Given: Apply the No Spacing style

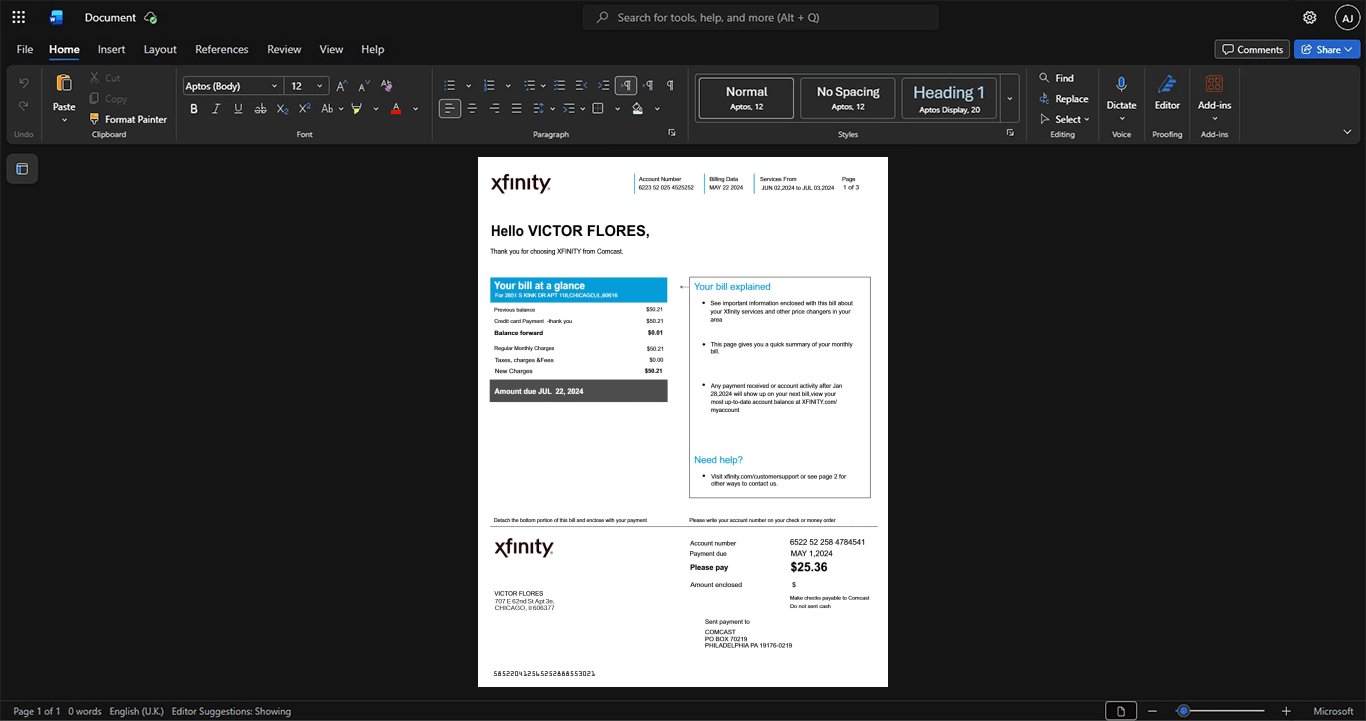Looking at the screenshot, I should [x=848, y=98].
